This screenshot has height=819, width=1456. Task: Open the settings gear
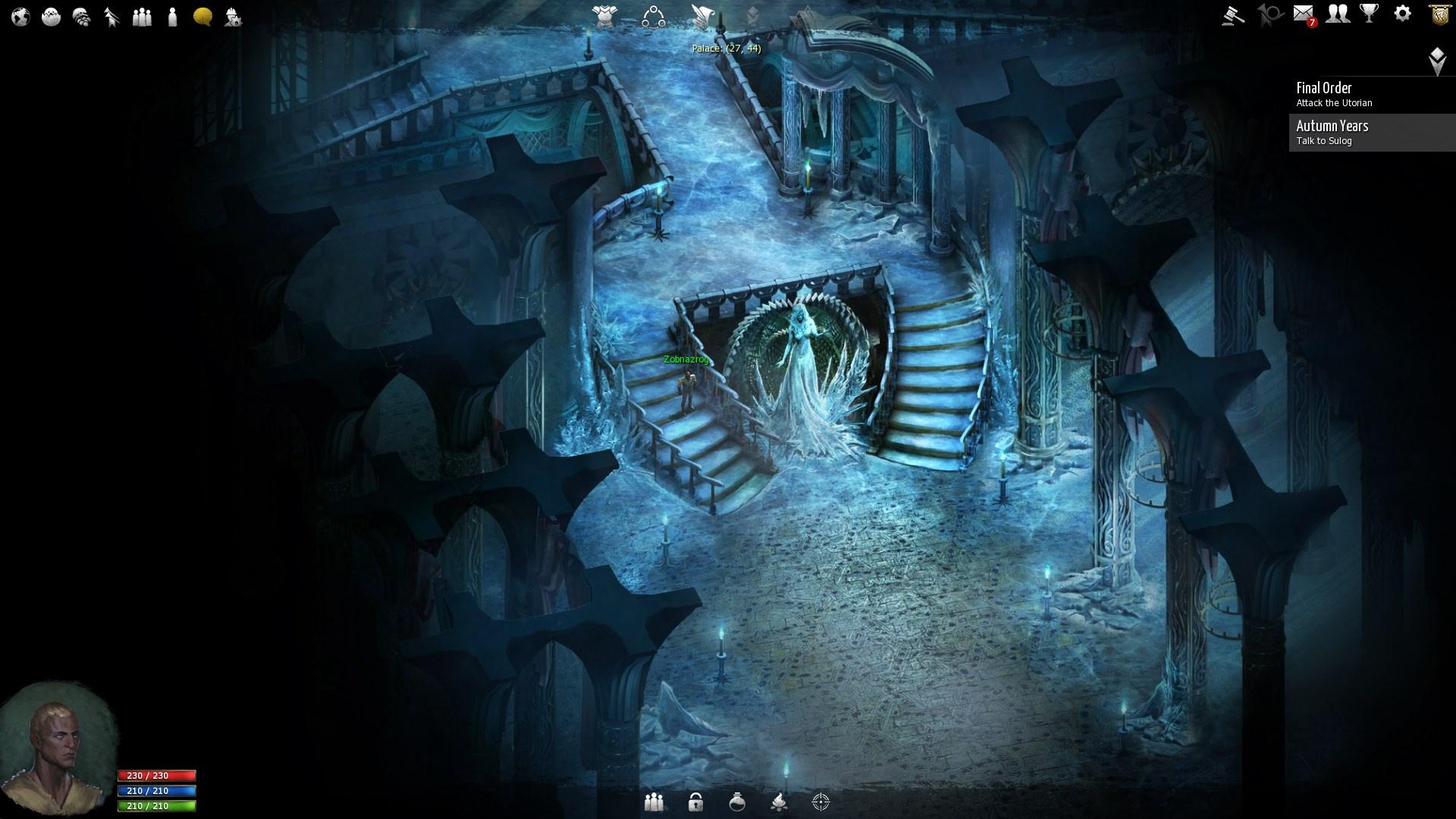[x=1403, y=14]
